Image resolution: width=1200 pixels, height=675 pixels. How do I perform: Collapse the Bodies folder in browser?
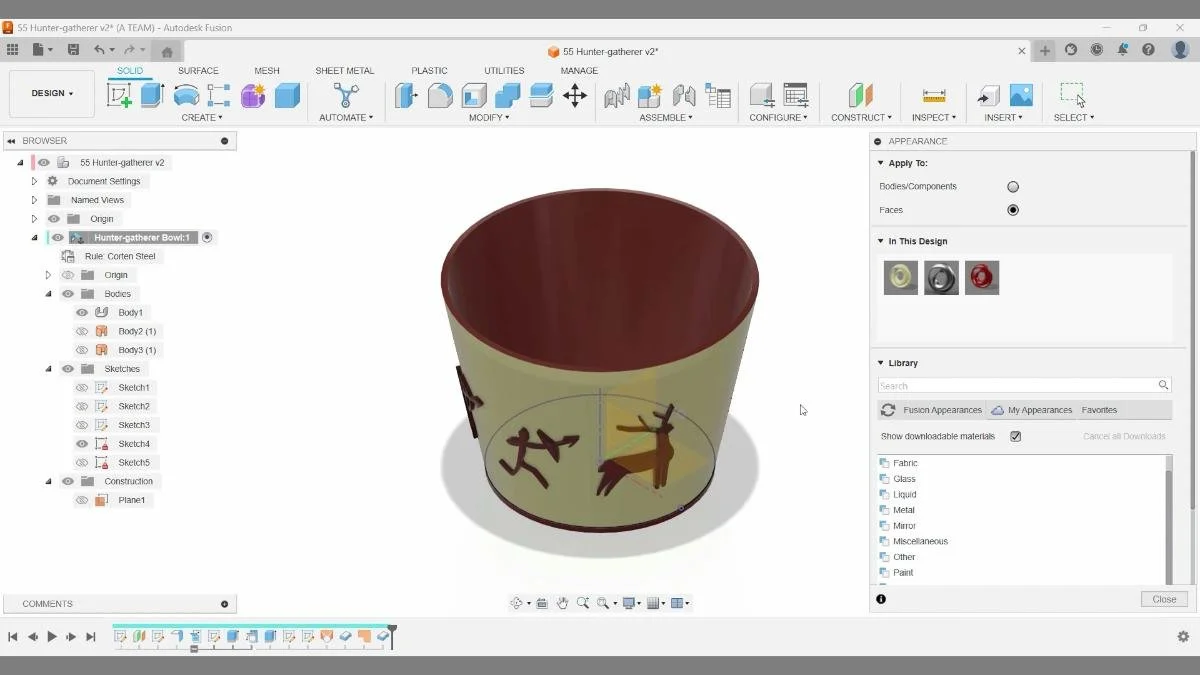[x=48, y=293]
